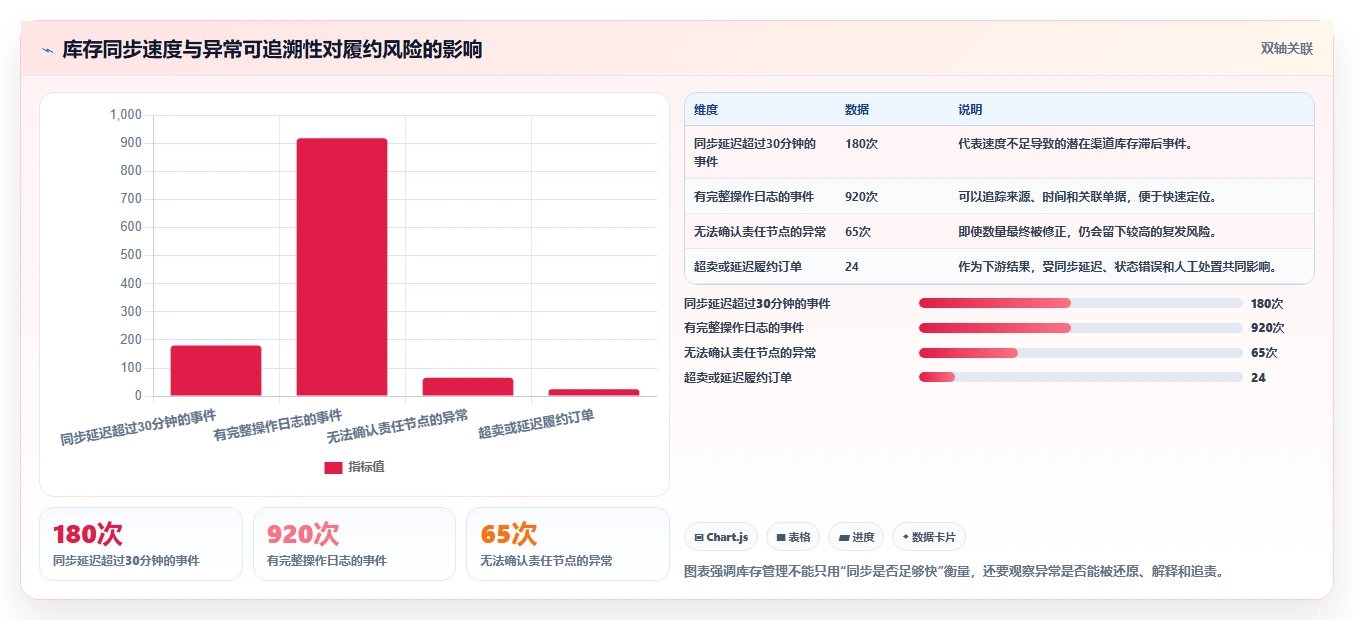
Task: Click the 维度 column header
Action: [x=706, y=110]
